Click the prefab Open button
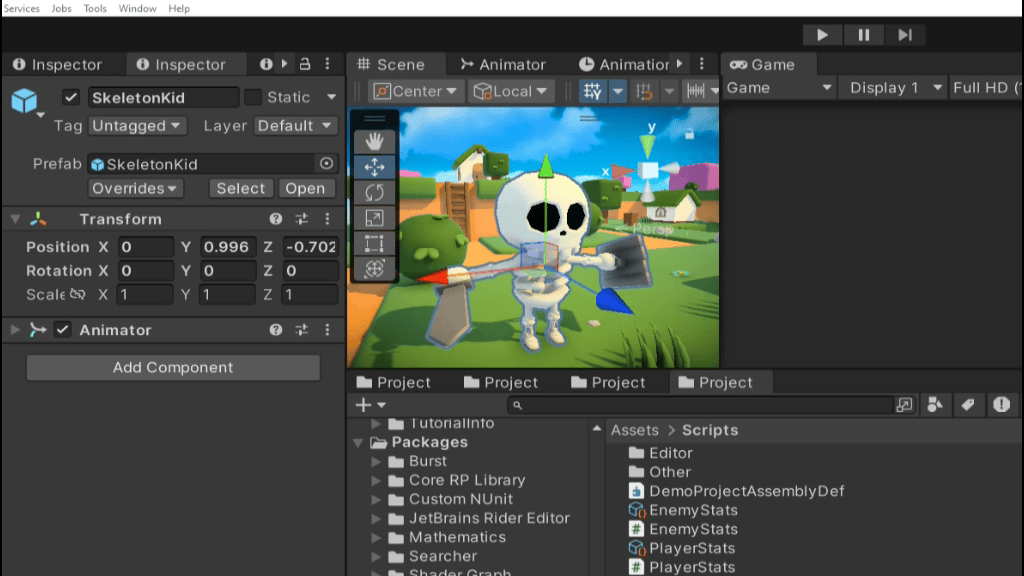1024x576 pixels. pyautogui.click(x=305, y=188)
